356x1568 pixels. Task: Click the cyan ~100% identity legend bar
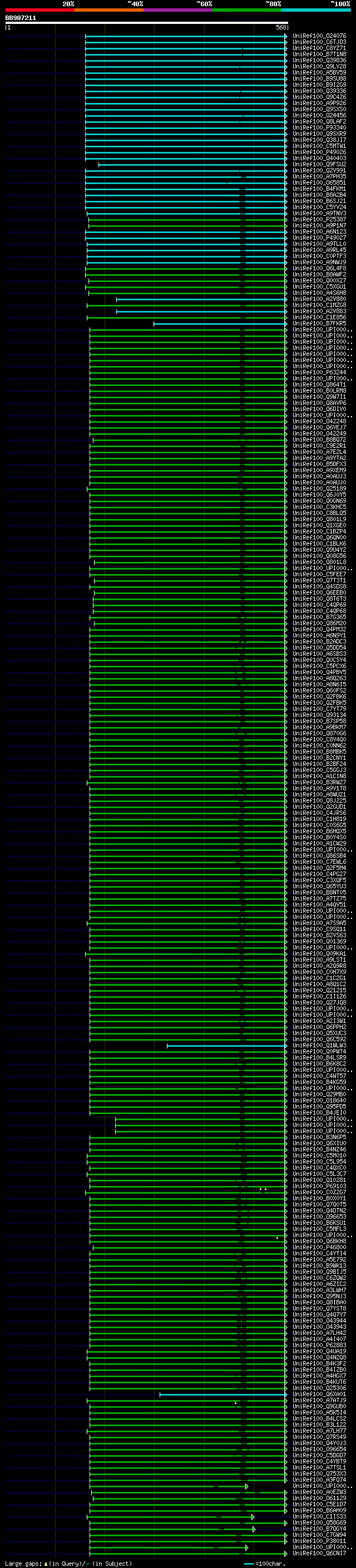316,10
